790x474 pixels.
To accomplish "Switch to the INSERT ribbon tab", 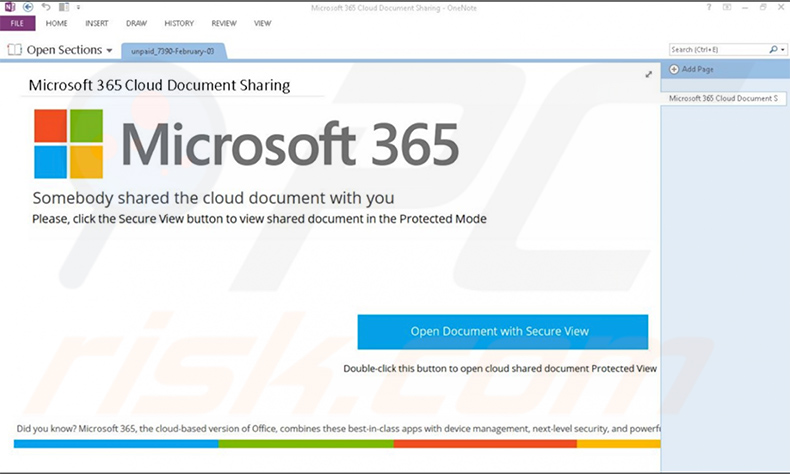I will pyautogui.click(x=97, y=23).
